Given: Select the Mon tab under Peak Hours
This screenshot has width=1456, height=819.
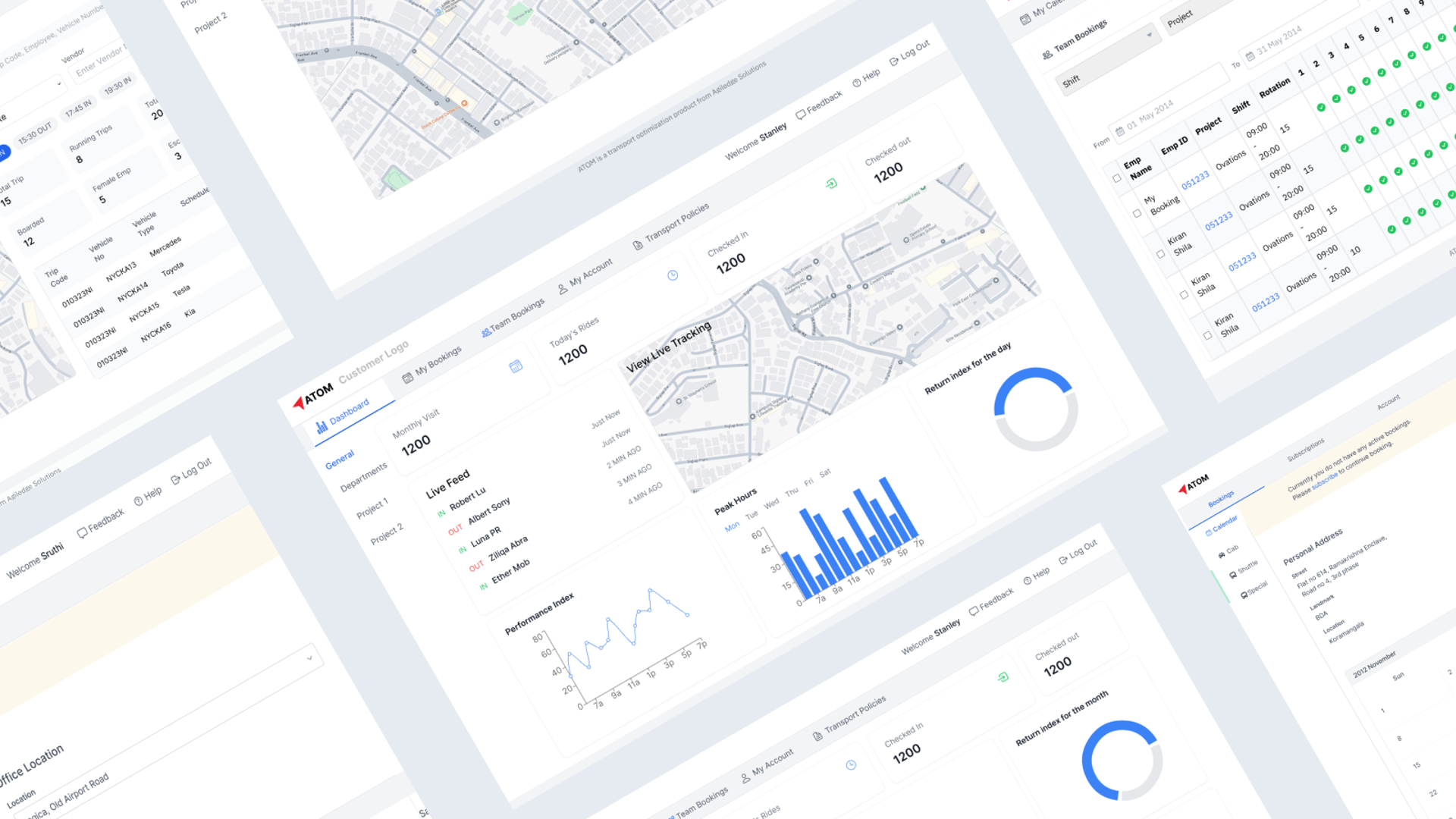Looking at the screenshot, I should click(732, 526).
